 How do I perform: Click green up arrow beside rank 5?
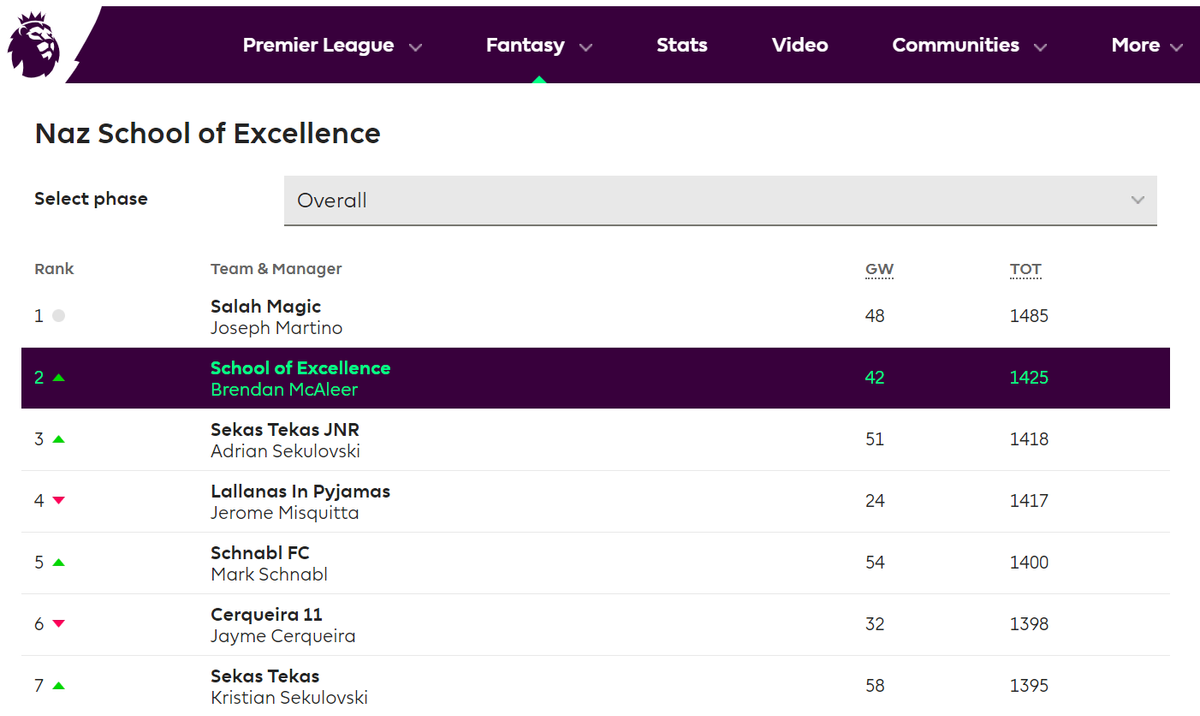coord(58,563)
